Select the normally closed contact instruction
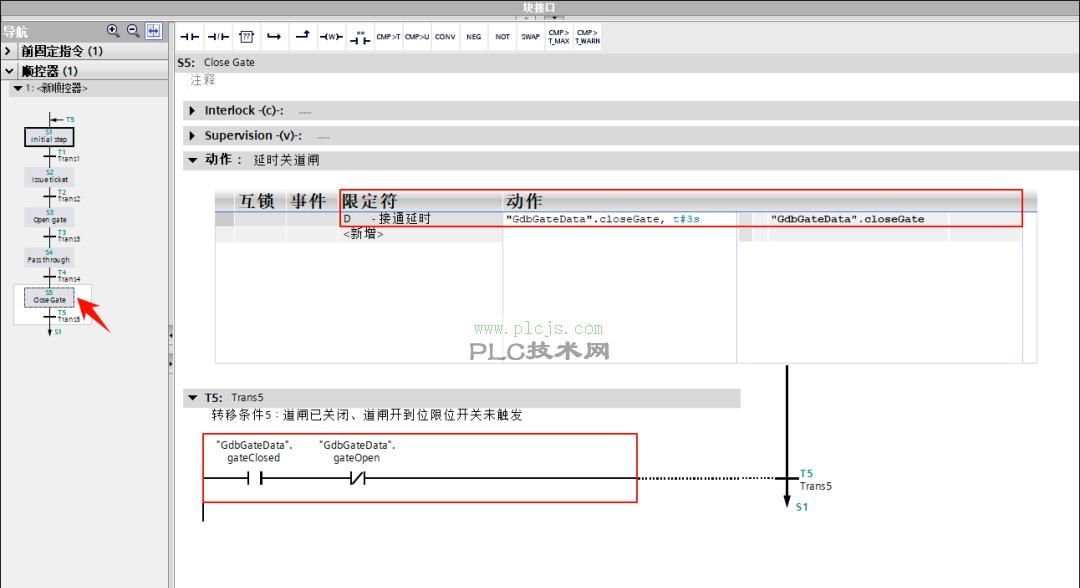 (x=217, y=36)
